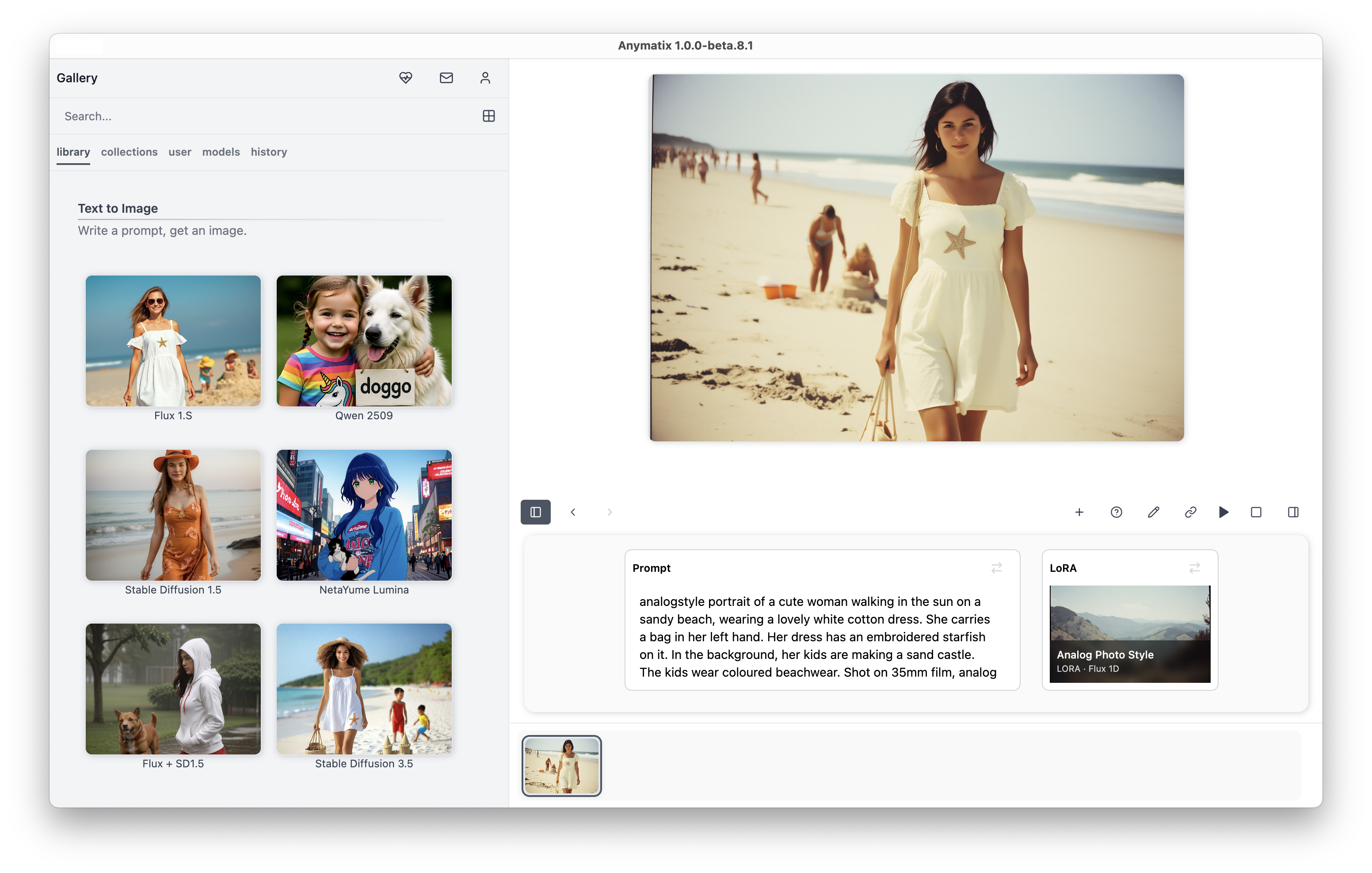Click the heart pulse icon in Gallery header
This screenshot has width=1372, height=873.
405,77
